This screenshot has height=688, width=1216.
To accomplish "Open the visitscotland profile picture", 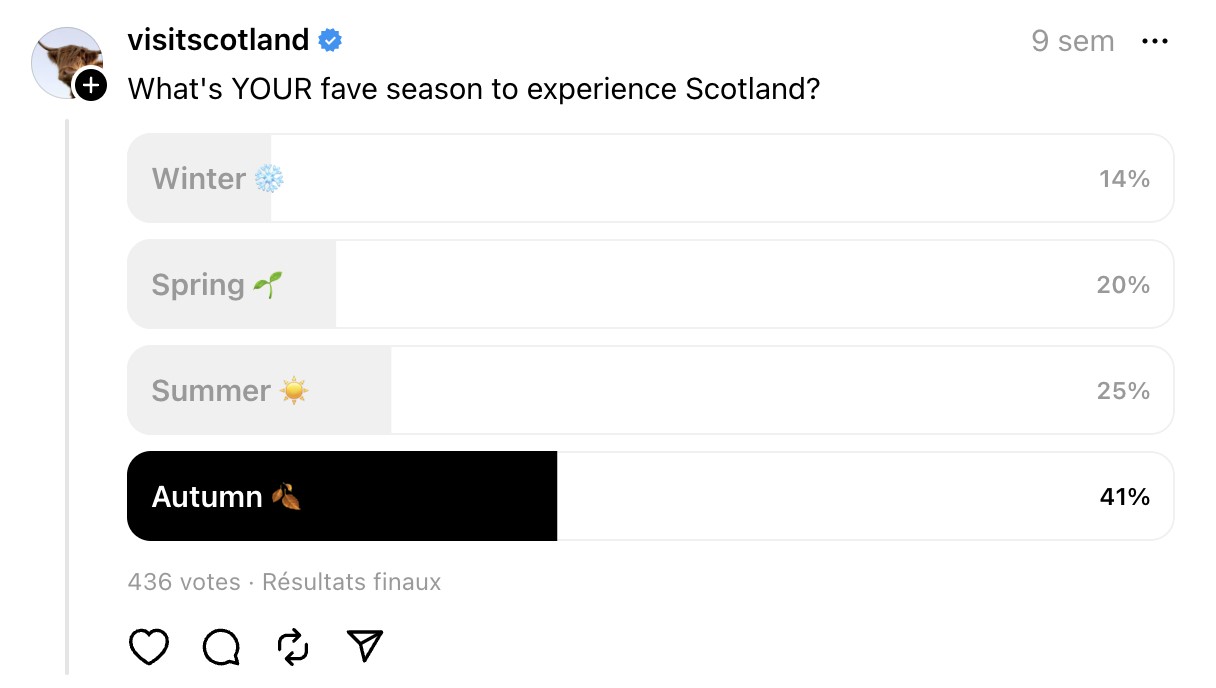I will [x=67, y=63].
